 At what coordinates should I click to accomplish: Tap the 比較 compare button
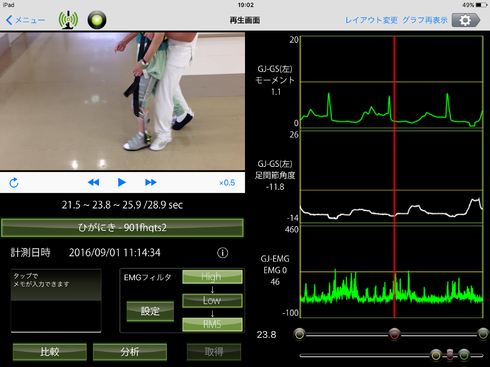[x=50, y=352]
